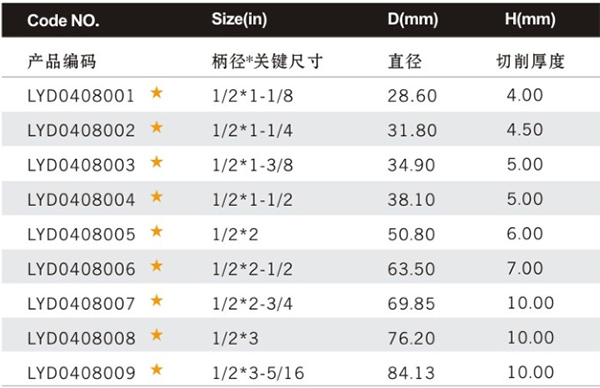Select the star icon for LYD0408009

[157, 370]
